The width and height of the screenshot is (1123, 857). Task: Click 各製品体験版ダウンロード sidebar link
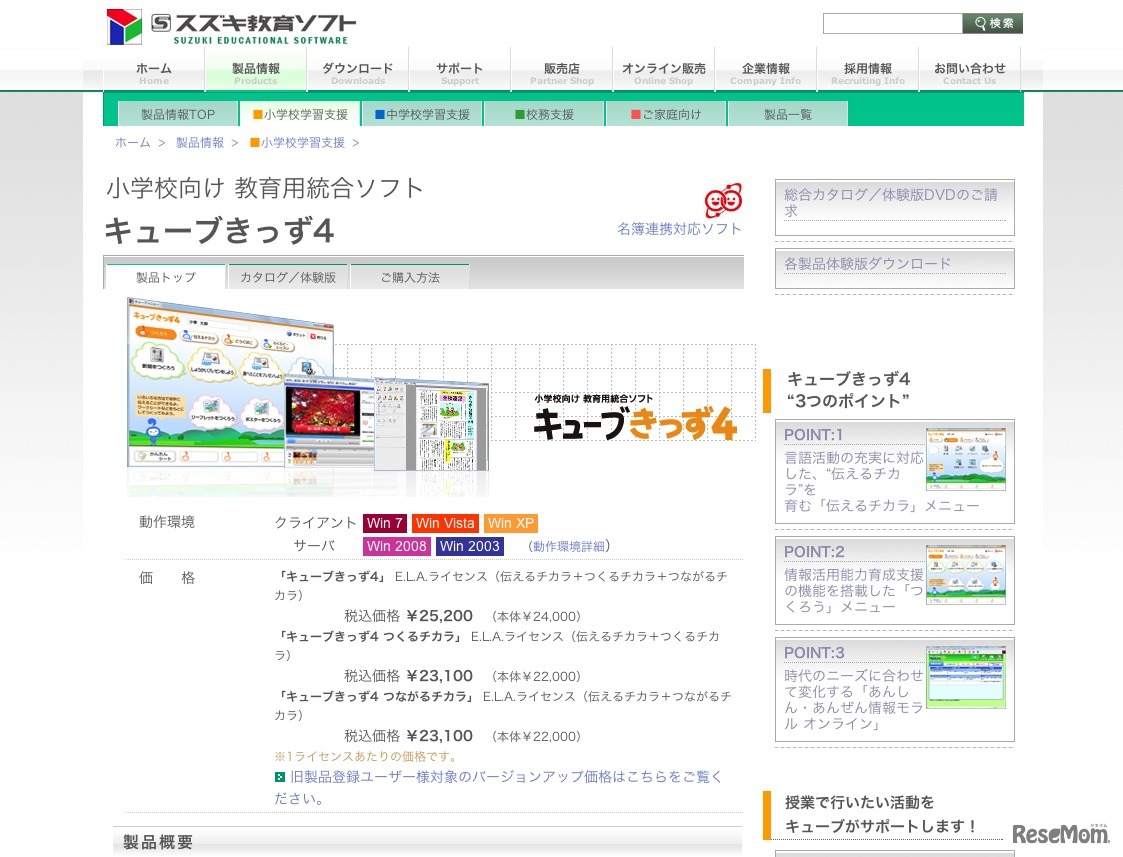click(867, 264)
